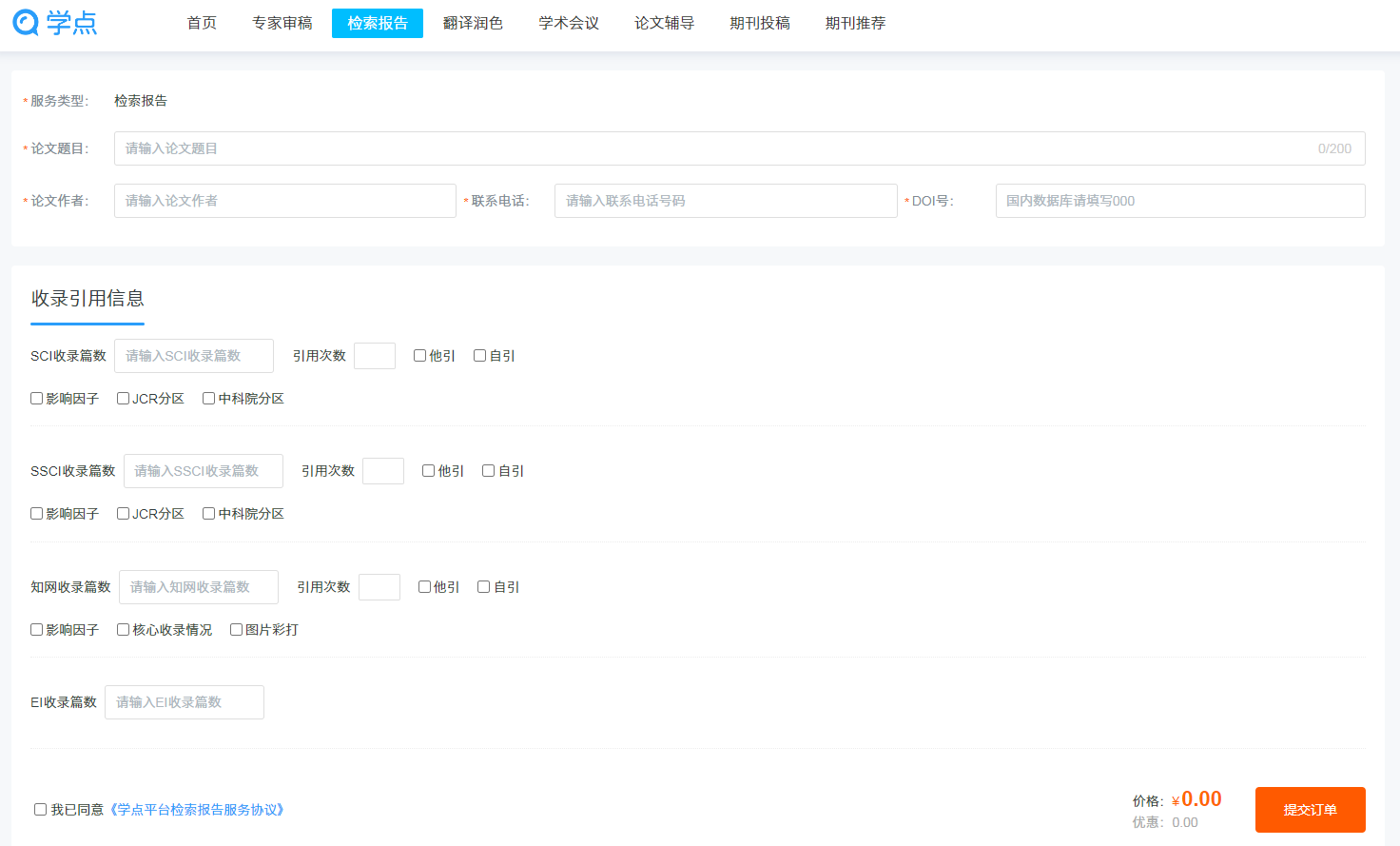
Task: Check 自引 in the SSCI row
Action: (x=488, y=471)
